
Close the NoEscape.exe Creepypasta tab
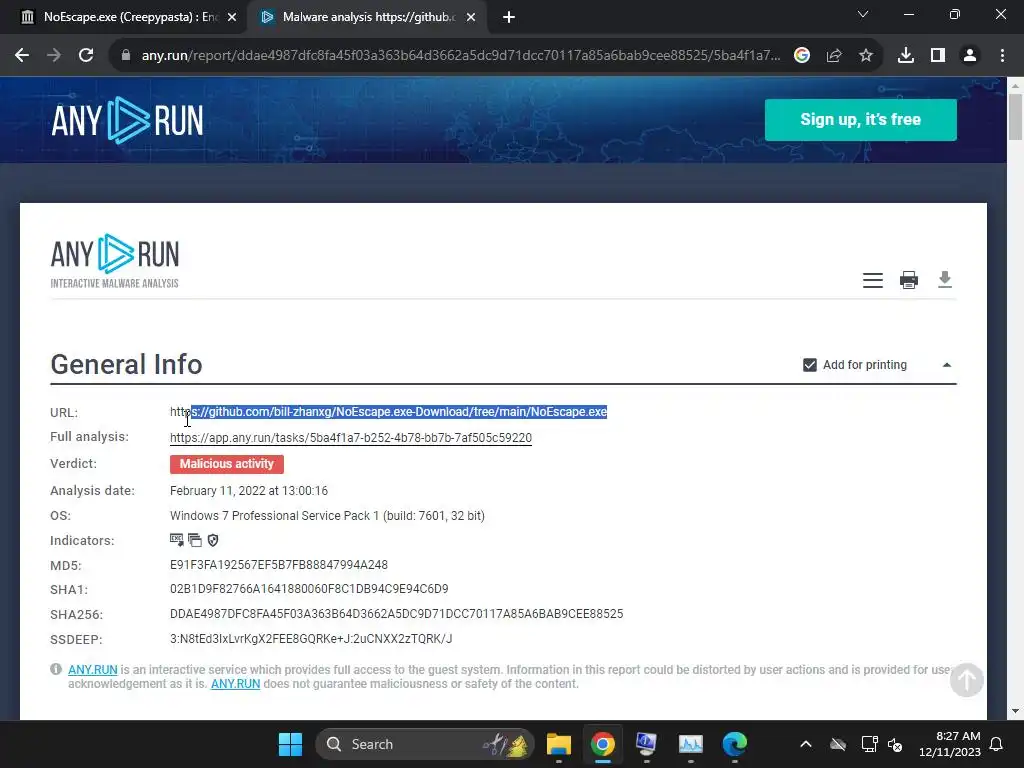click(x=232, y=17)
